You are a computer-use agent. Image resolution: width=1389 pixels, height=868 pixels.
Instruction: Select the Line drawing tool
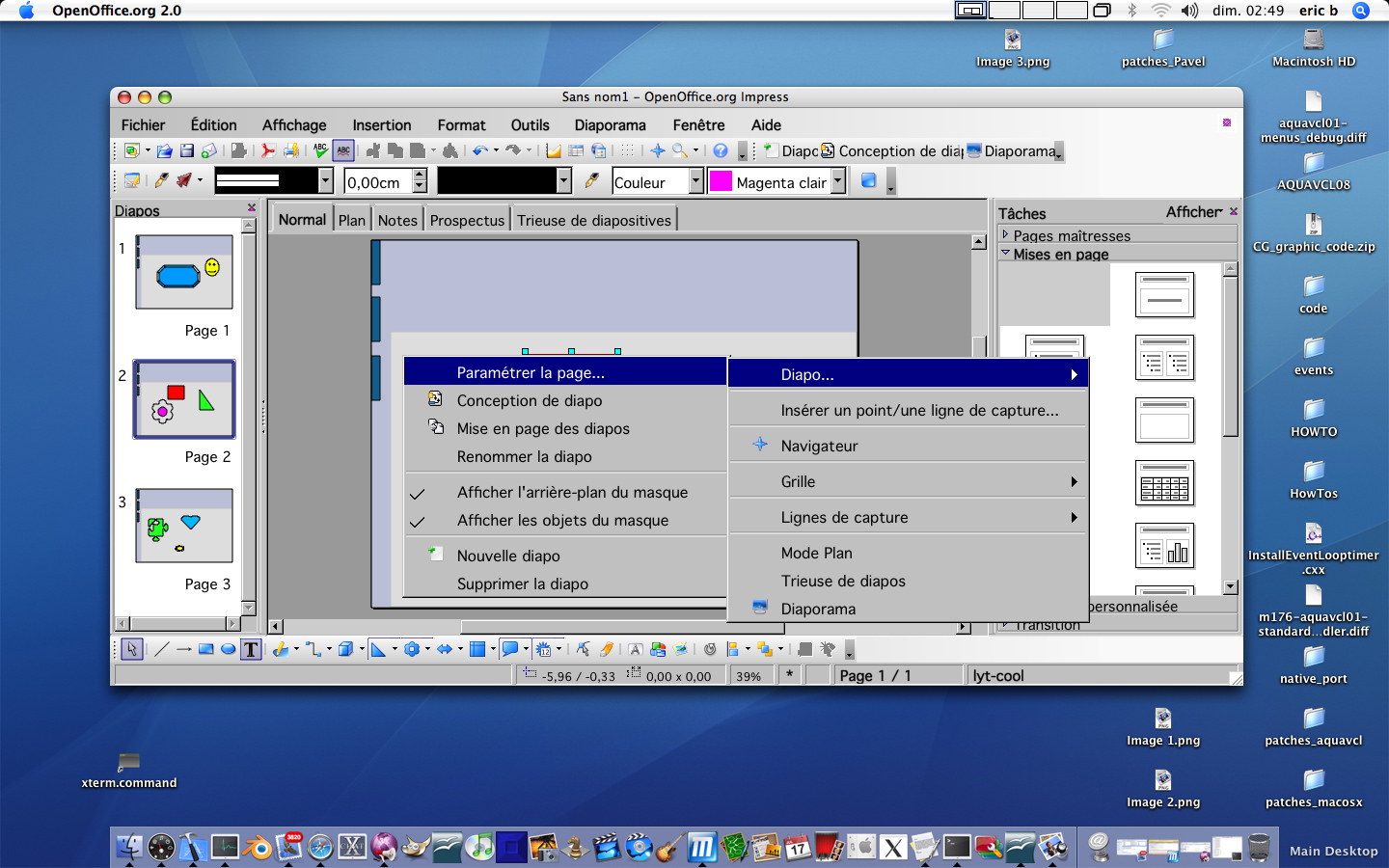coord(161,649)
